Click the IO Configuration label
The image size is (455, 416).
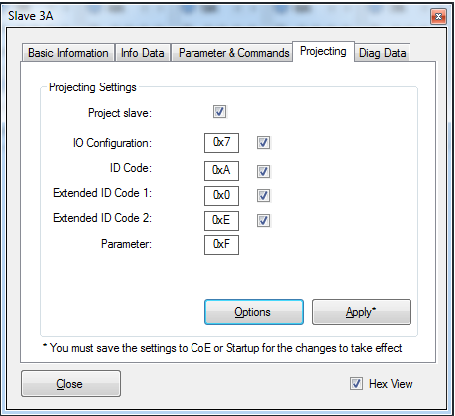click(x=112, y=143)
